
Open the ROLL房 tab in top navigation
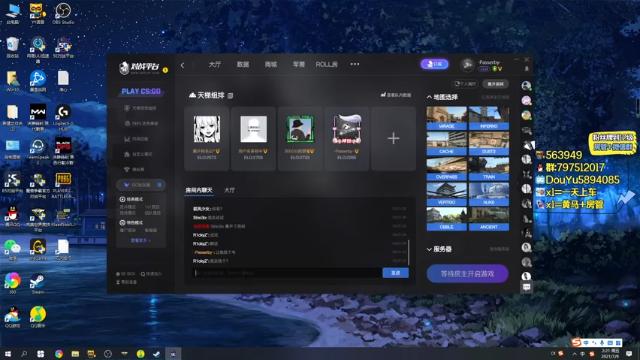[327, 64]
